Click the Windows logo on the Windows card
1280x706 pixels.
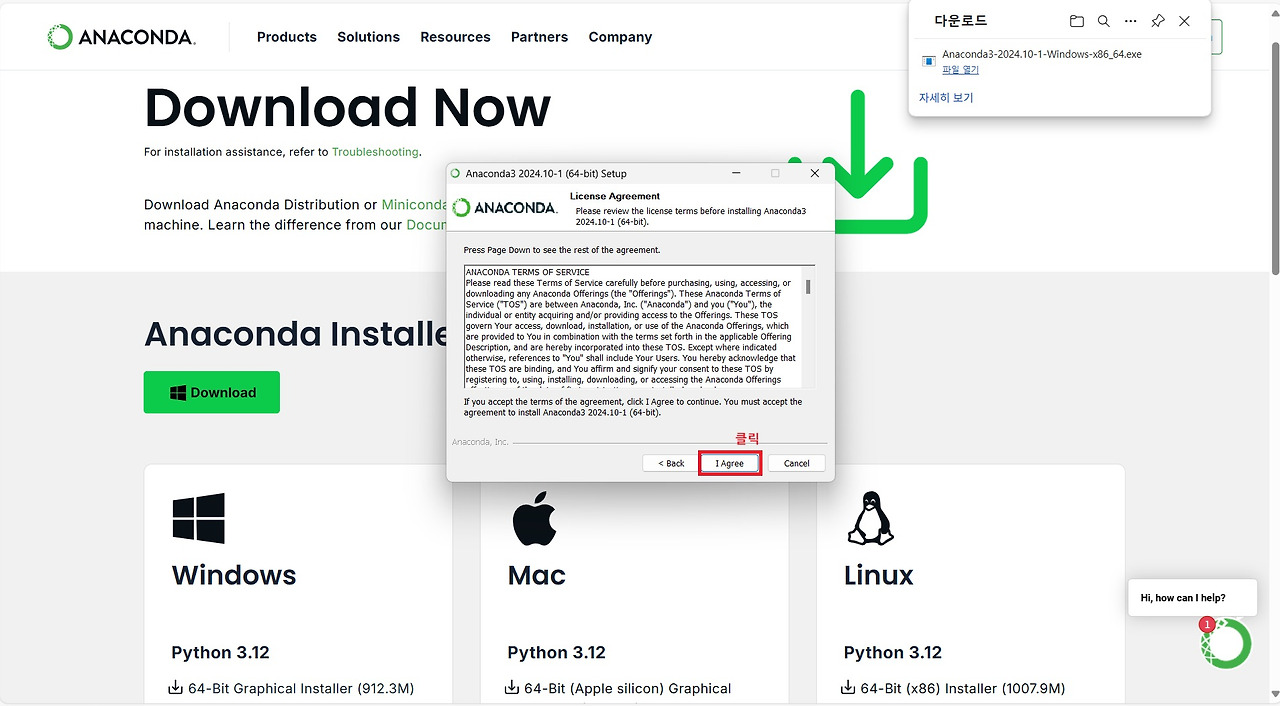point(198,518)
